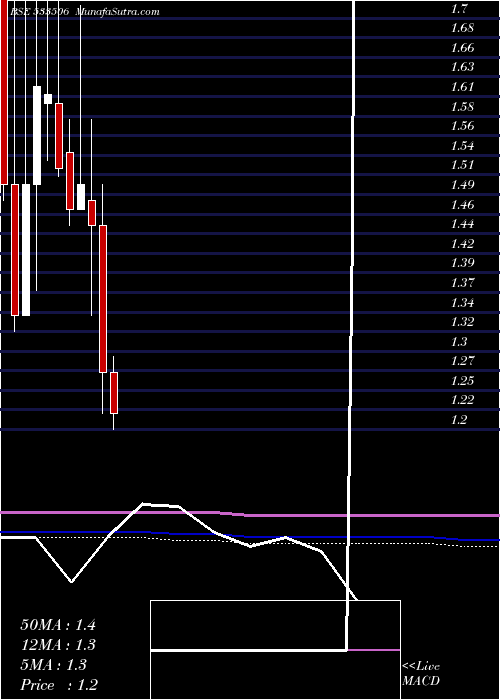The image size is (500, 700).
Task: Click the 1.2 price axis label
Action: [459, 420]
